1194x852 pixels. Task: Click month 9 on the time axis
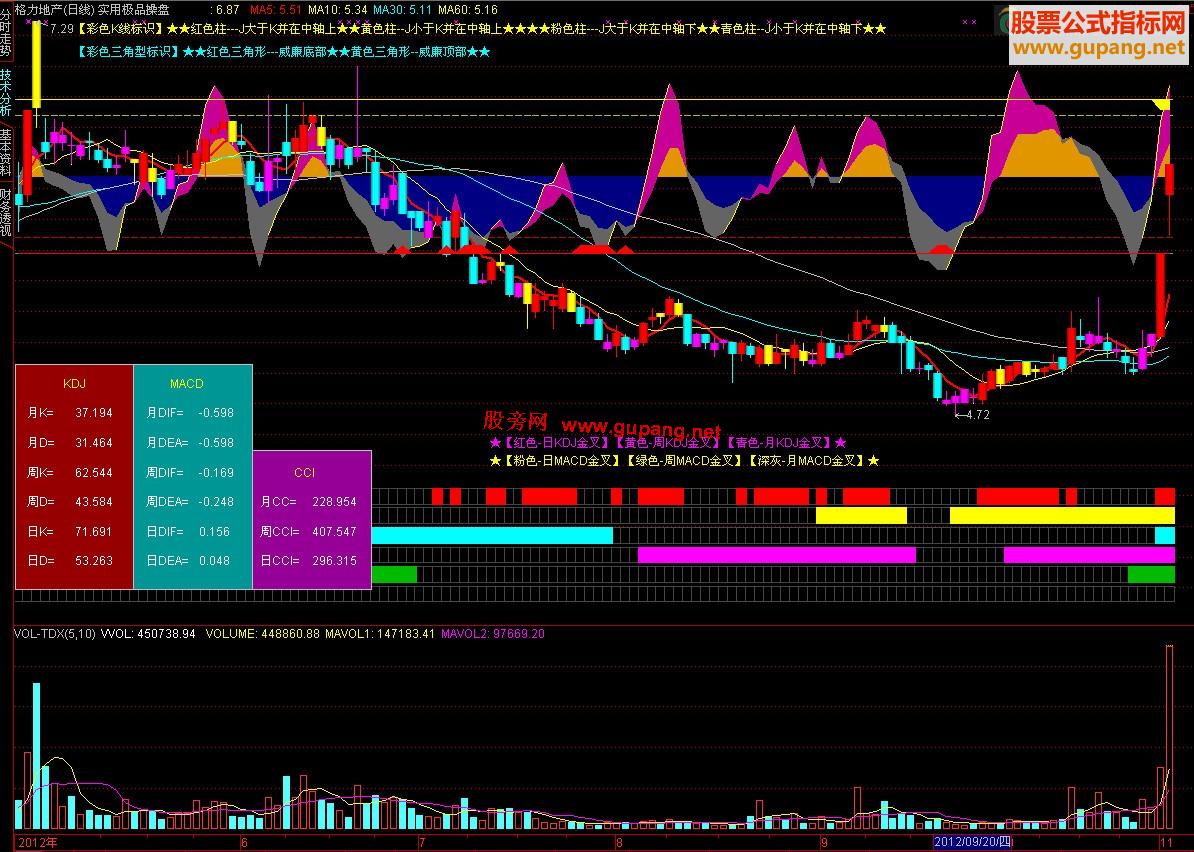click(824, 842)
